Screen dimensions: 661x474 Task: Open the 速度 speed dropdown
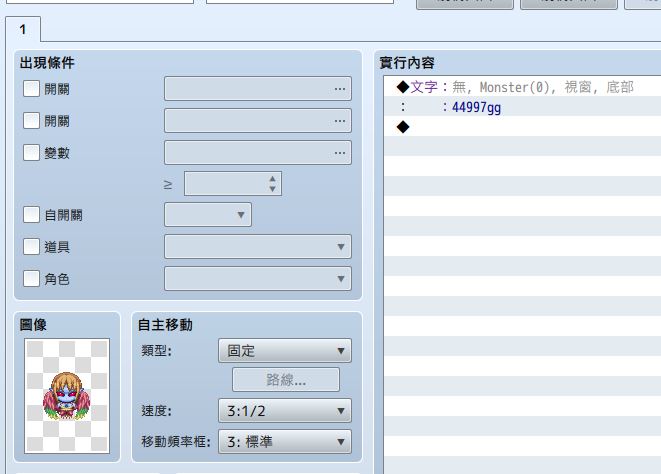pyautogui.click(x=285, y=411)
